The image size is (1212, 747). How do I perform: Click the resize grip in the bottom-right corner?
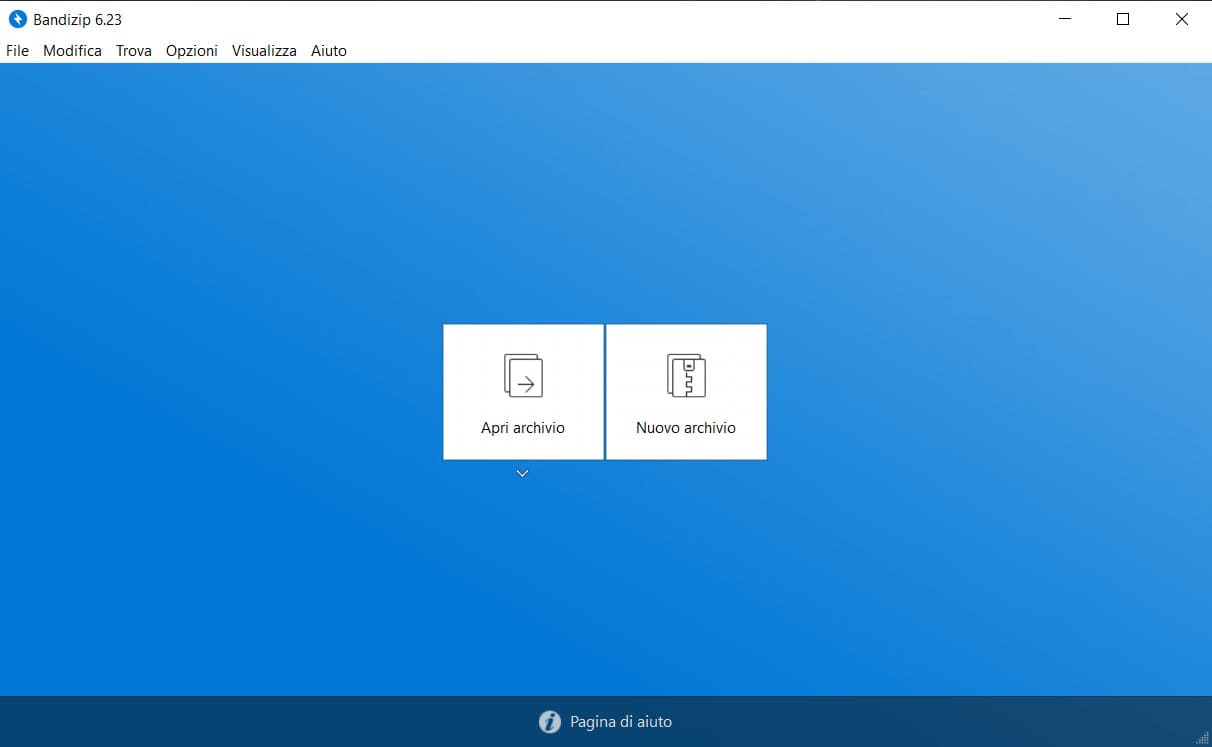pos(1204,740)
